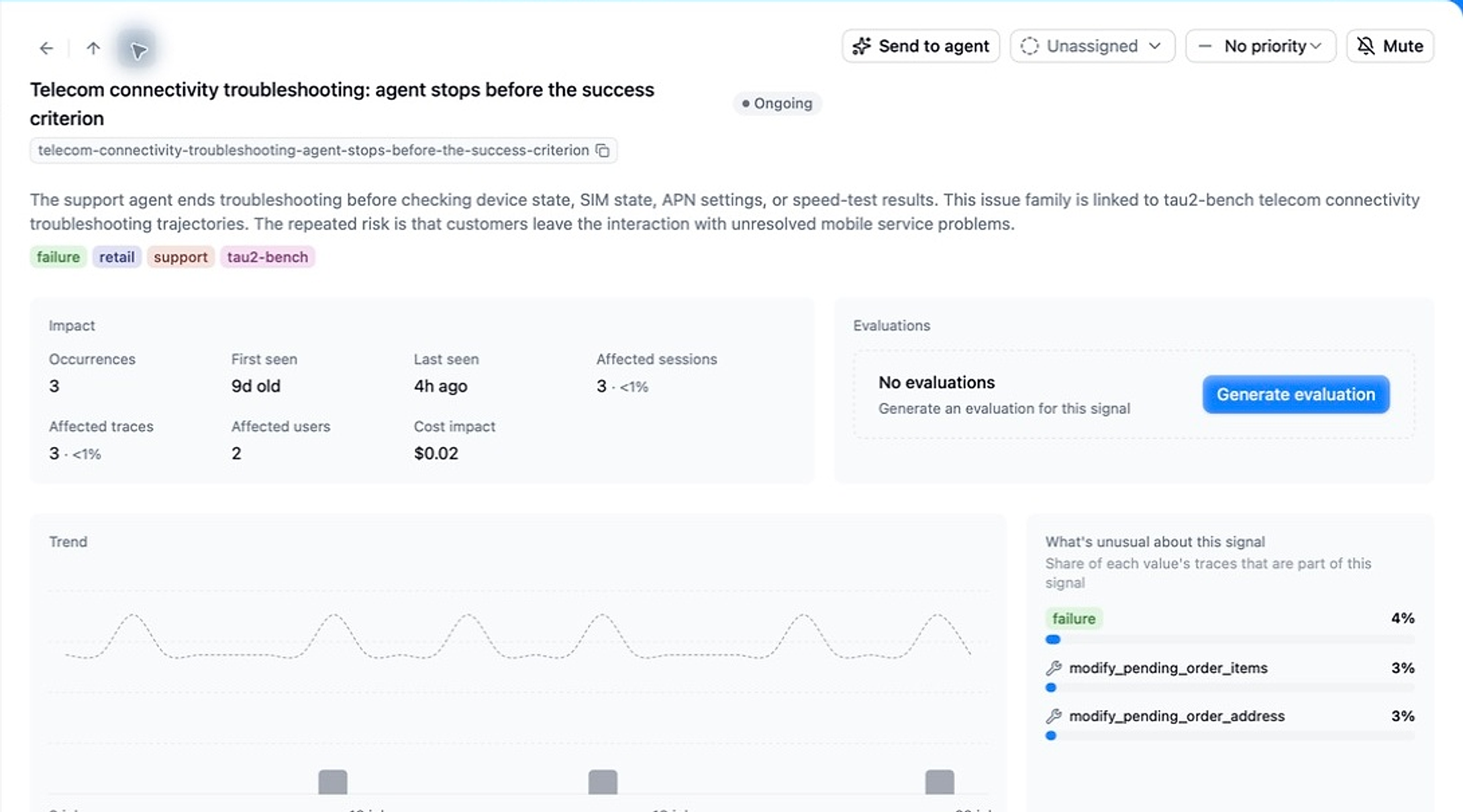Click failure tag in unusual signal panel
This screenshot has height=812, width=1463.
(1074, 619)
